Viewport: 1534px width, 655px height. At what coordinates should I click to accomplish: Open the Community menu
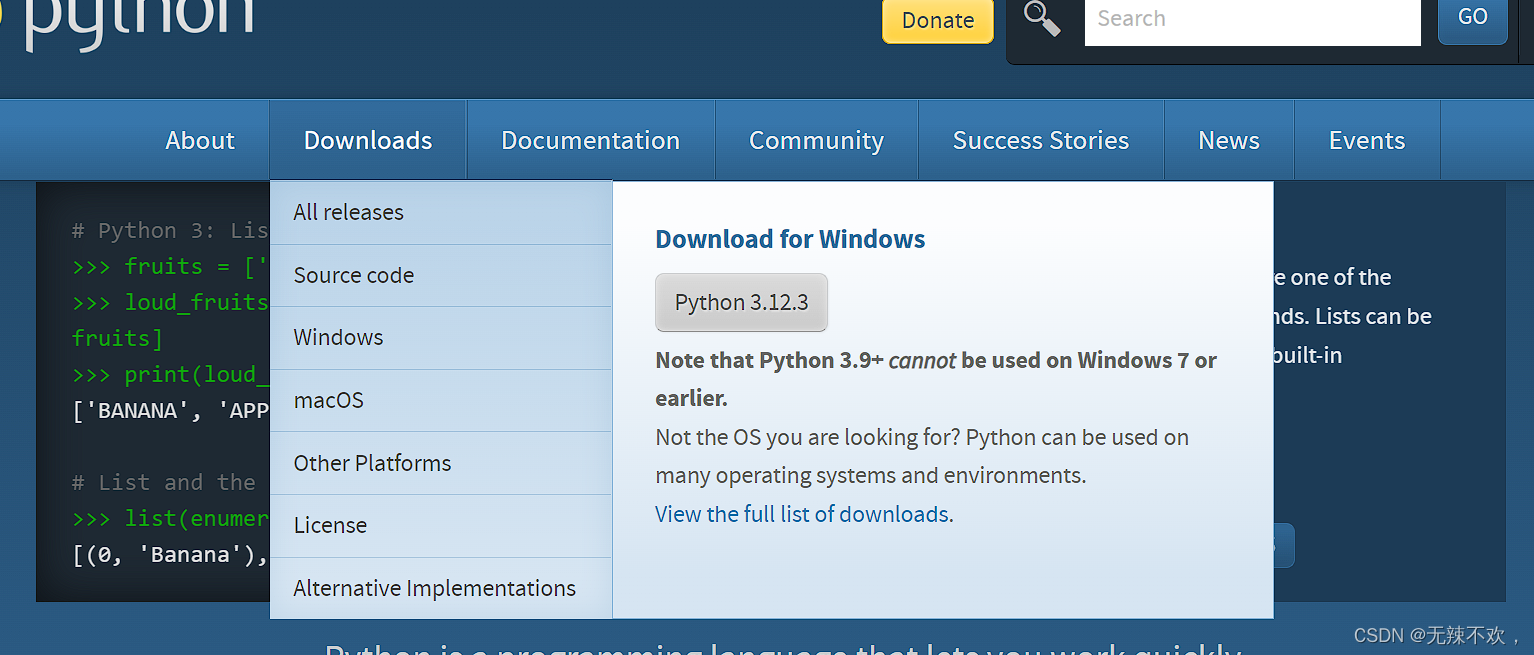816,140
